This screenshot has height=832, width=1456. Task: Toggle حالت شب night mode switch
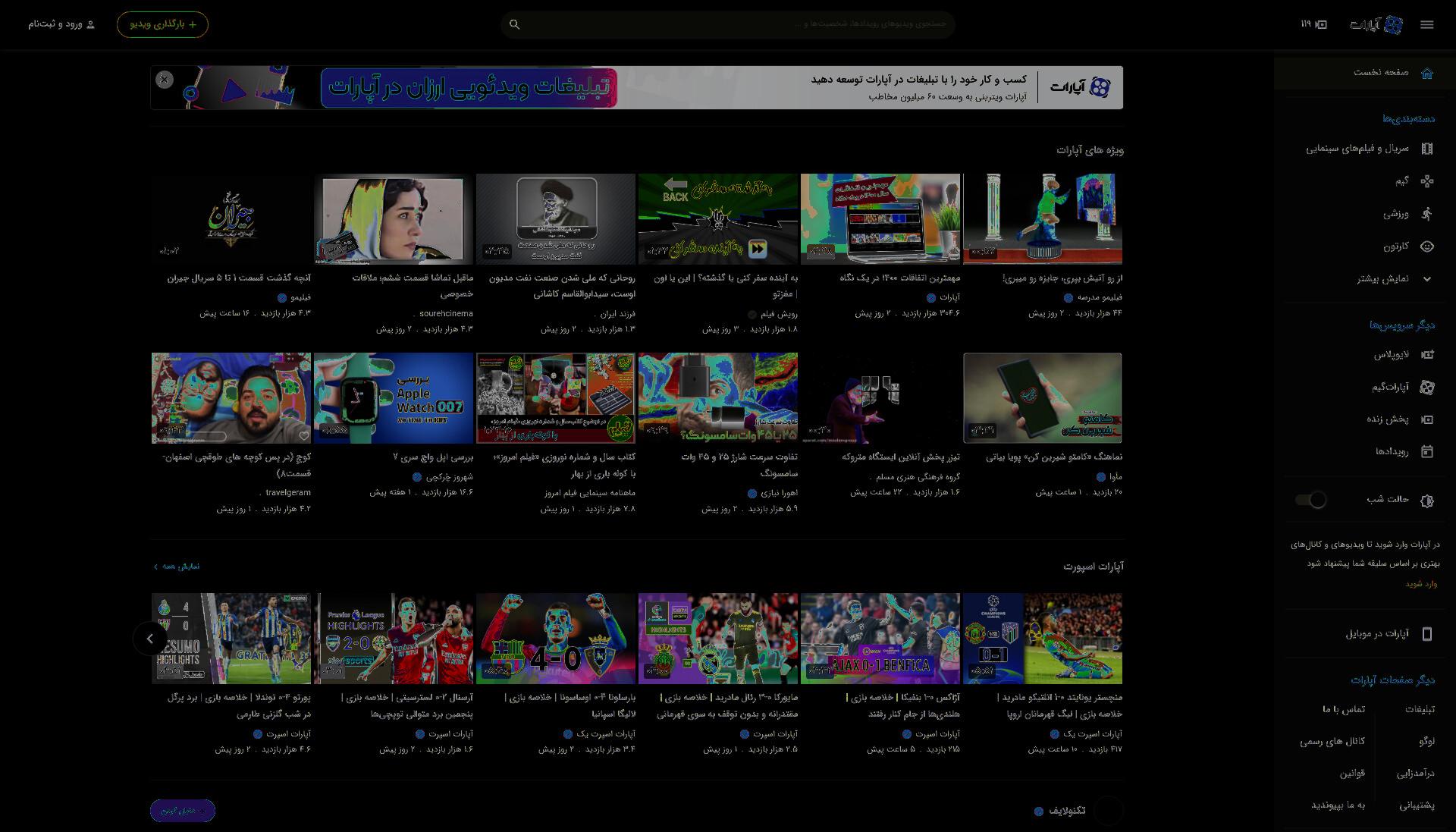(x=1310, y=500)
